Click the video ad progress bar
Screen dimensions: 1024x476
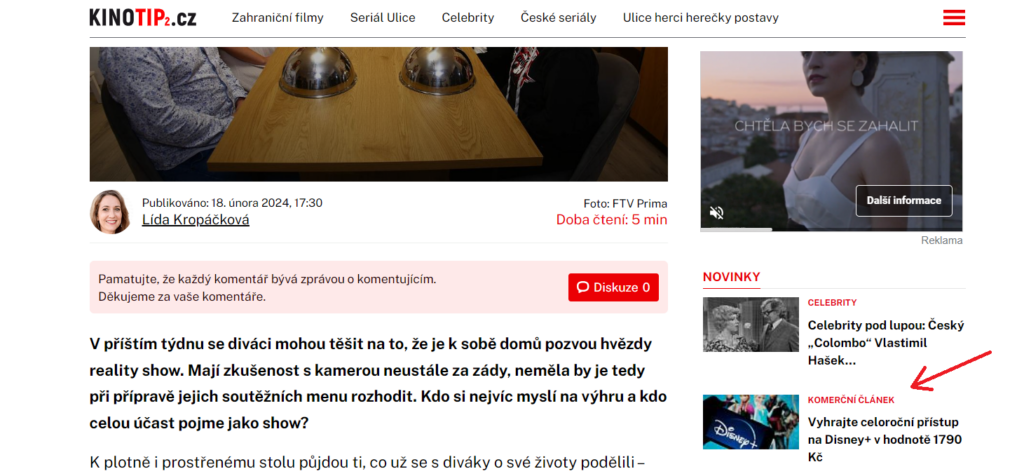tap(831, 229)
